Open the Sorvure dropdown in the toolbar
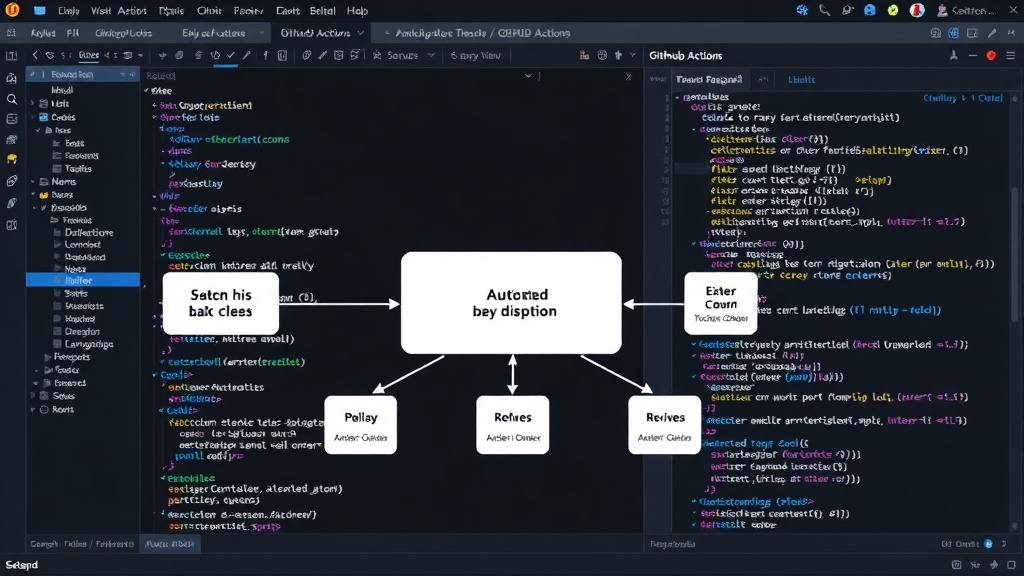This screenshot has height=576, width=1024. coord(403,56)
